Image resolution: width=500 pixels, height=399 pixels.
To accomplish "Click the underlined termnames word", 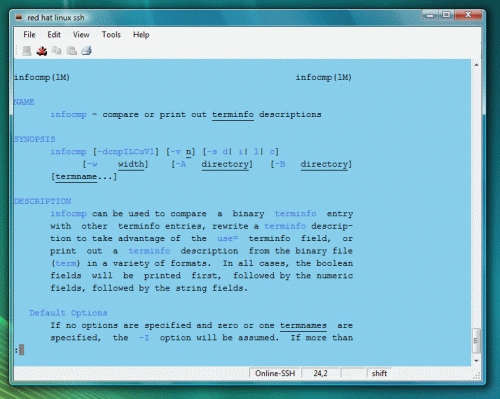I will [303, 325].
